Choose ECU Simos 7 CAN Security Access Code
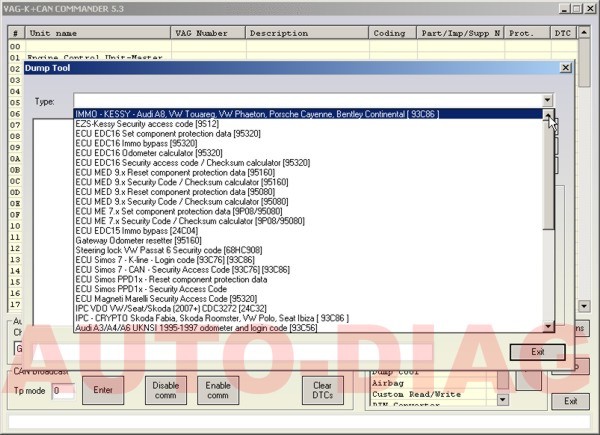Viewport: 600px width, 435px height. pyautogui.click(x=308, y=270)
